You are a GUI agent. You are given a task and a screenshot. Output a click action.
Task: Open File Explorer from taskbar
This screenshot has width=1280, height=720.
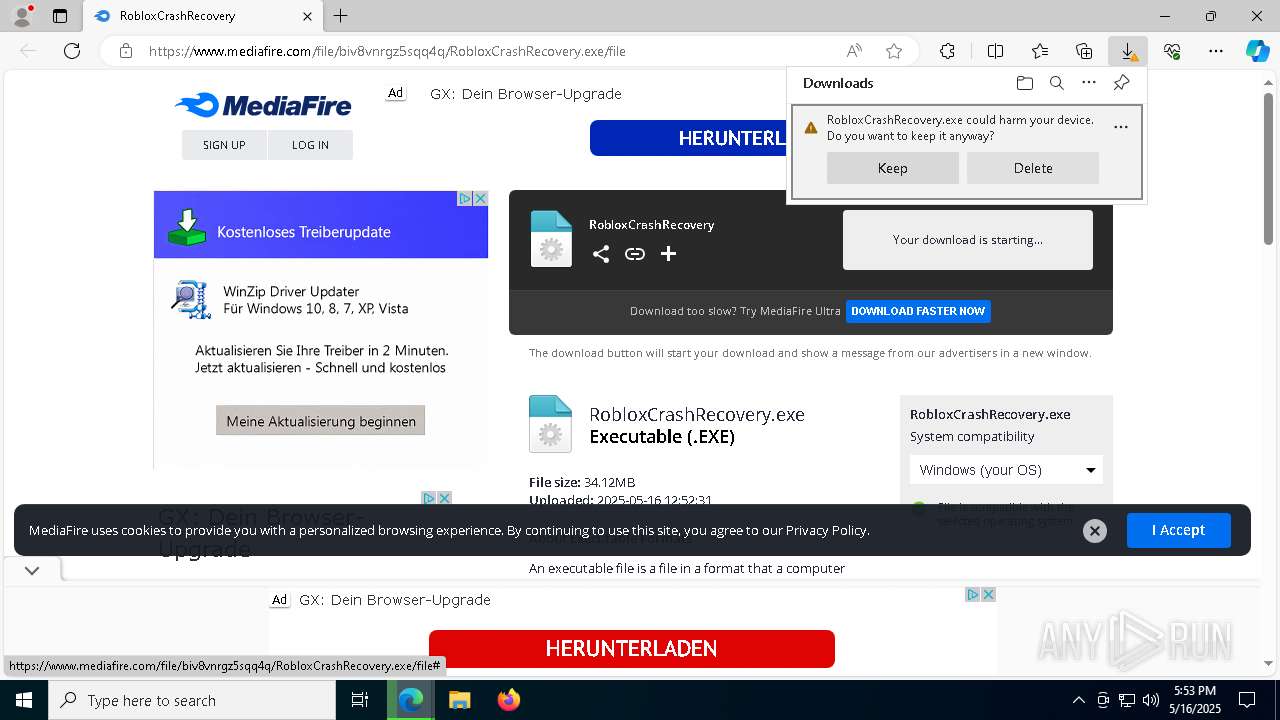[459, 700]
